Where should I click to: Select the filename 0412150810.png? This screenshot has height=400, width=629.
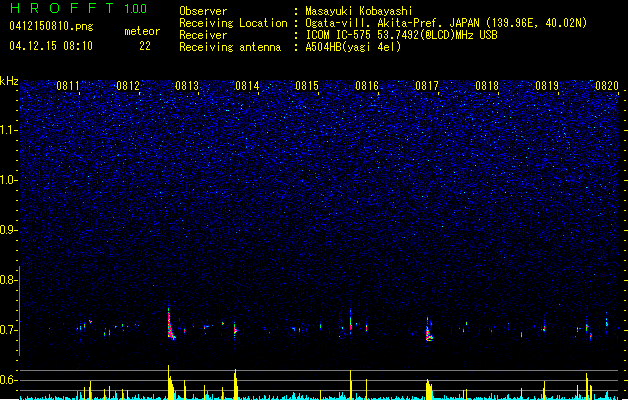pyautogui.click(x=51, y=26)
